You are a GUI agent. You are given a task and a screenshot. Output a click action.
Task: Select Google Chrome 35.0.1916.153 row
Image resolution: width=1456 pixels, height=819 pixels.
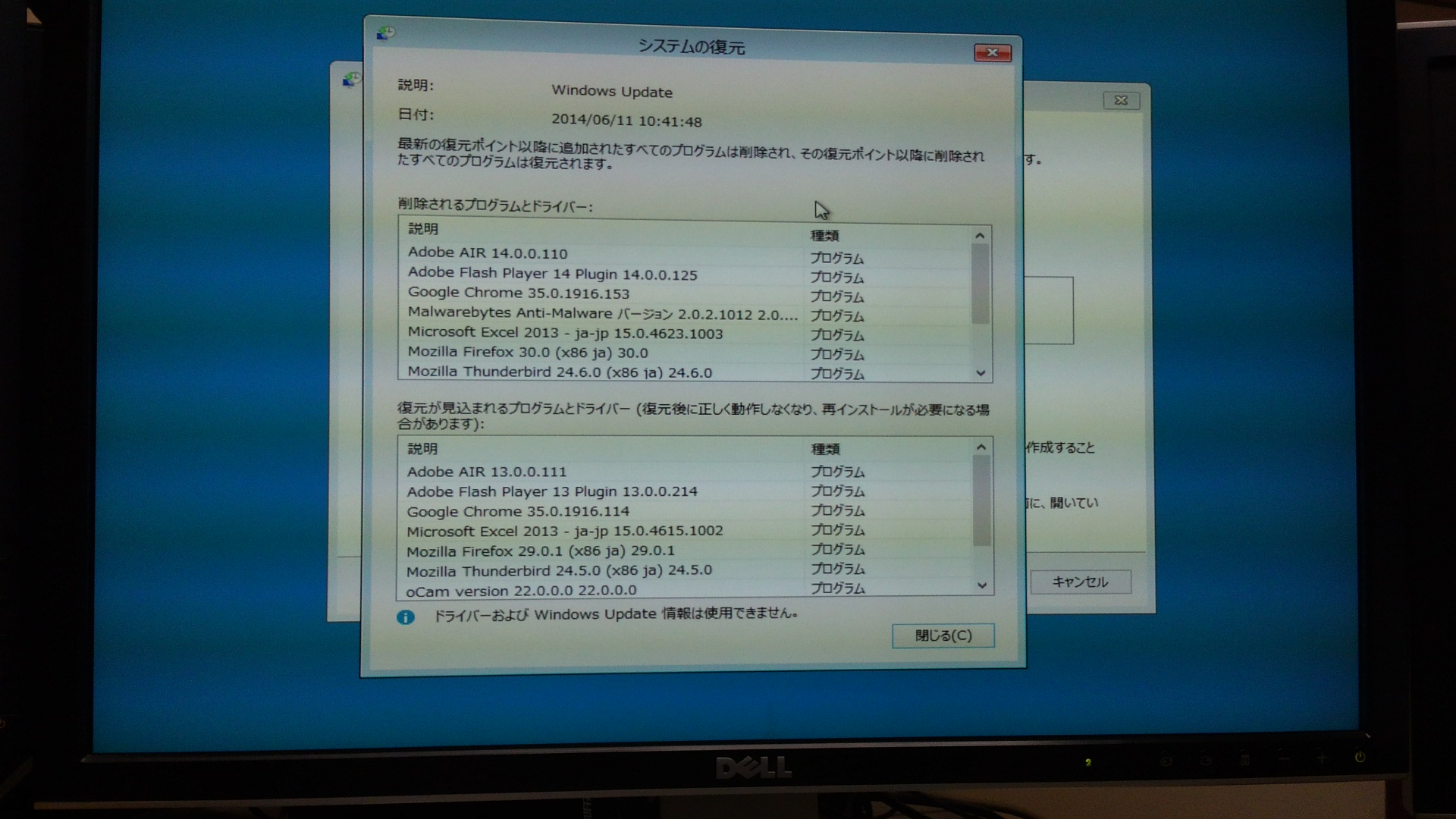[x=685, y=293]
